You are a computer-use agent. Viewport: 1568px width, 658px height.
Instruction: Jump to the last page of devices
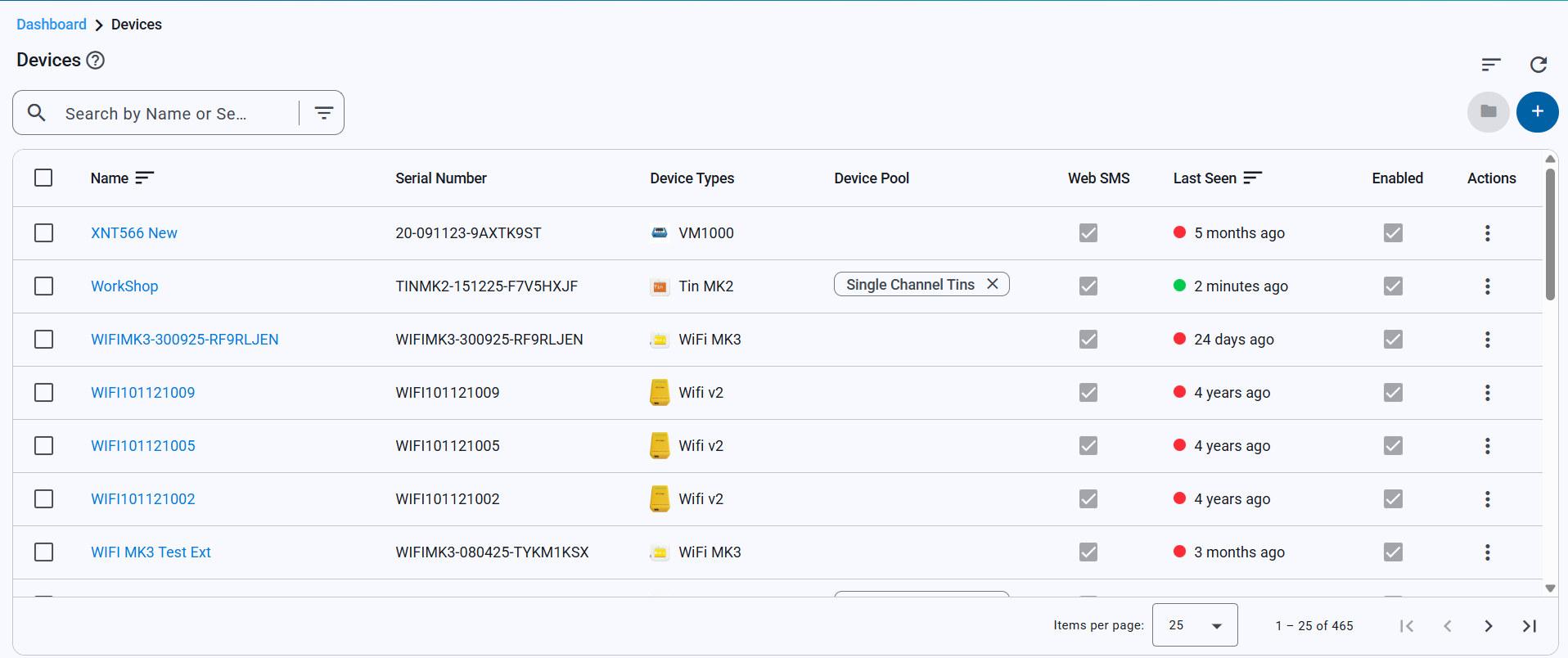point(1529,626)
